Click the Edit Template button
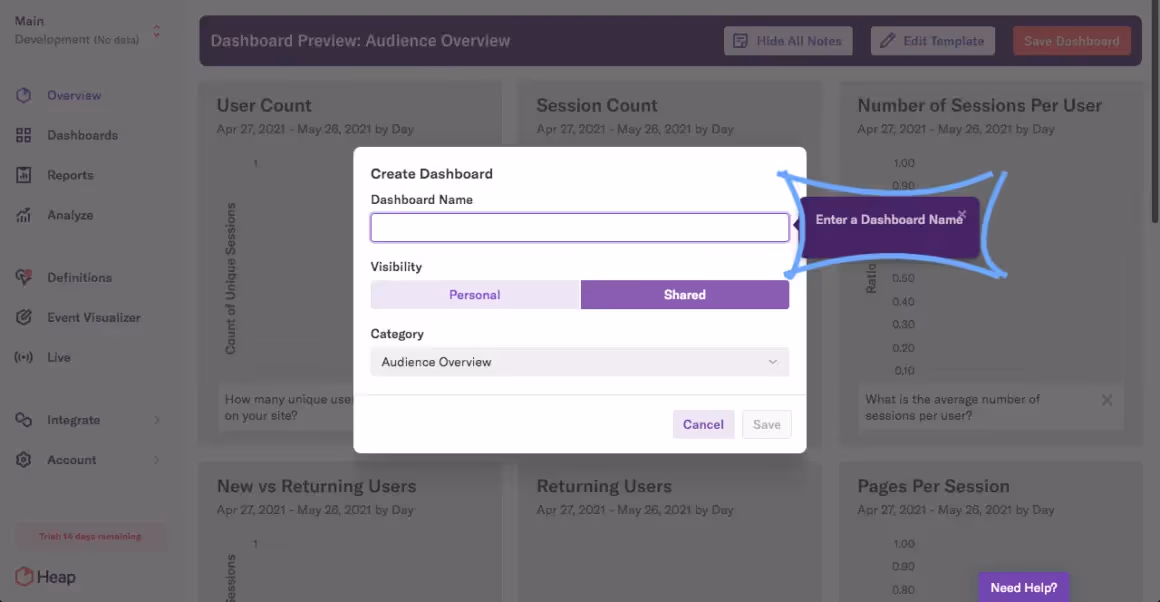This screenshot has height=602, width=1160. [932, 41]
